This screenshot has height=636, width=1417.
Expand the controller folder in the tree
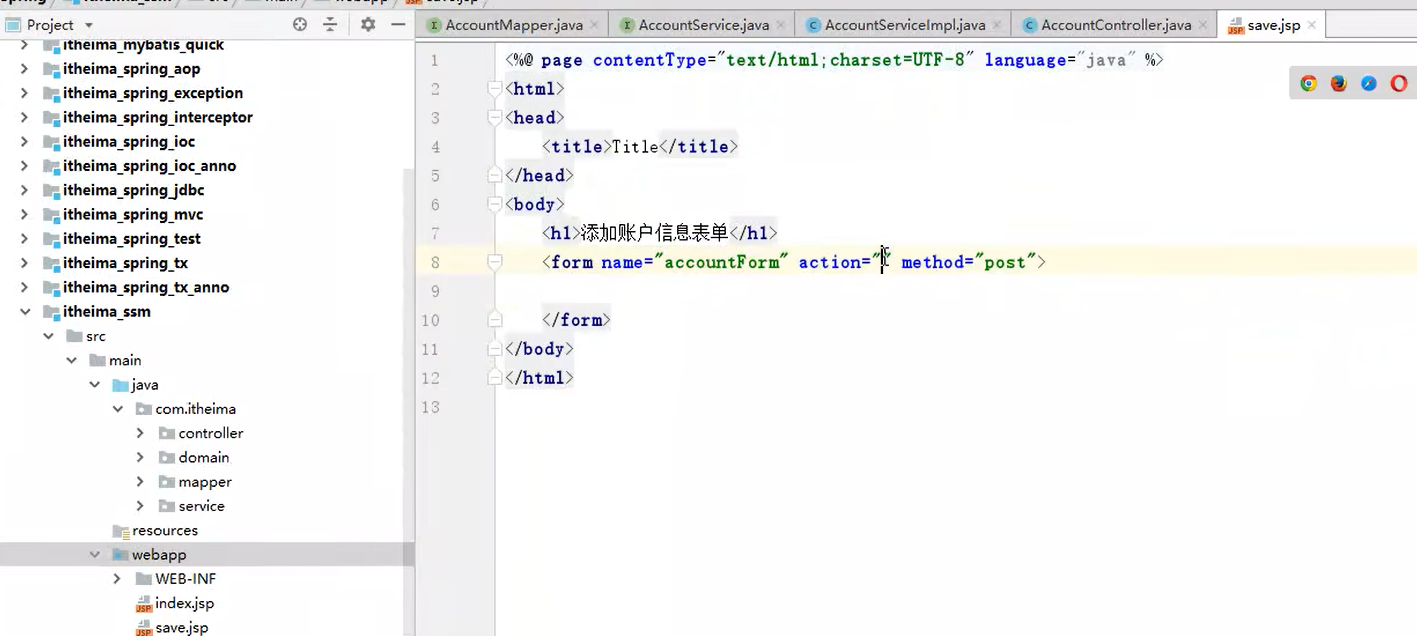coord(140,433)
